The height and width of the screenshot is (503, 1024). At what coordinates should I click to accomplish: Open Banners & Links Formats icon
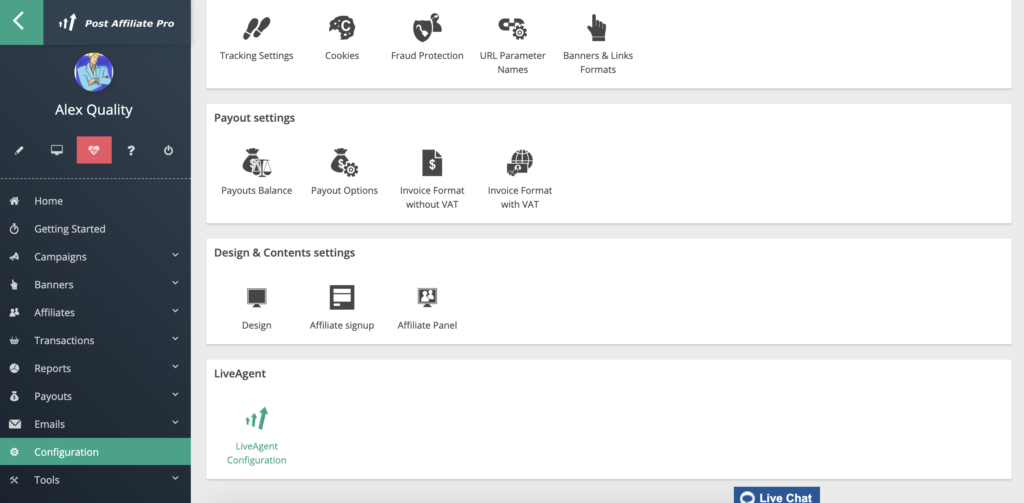pos(598,29)
